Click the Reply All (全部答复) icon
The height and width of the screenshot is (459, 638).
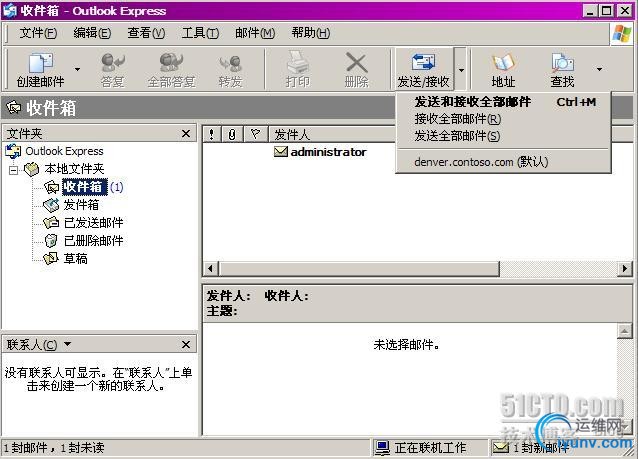171,70
